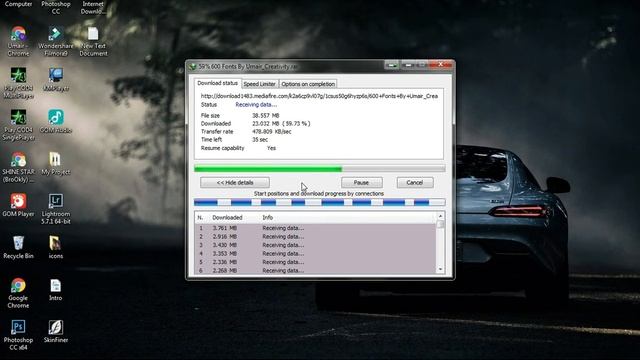The image size is (640, 360).
Task: Click the mediafire download URL text
Action: (319, 96)
